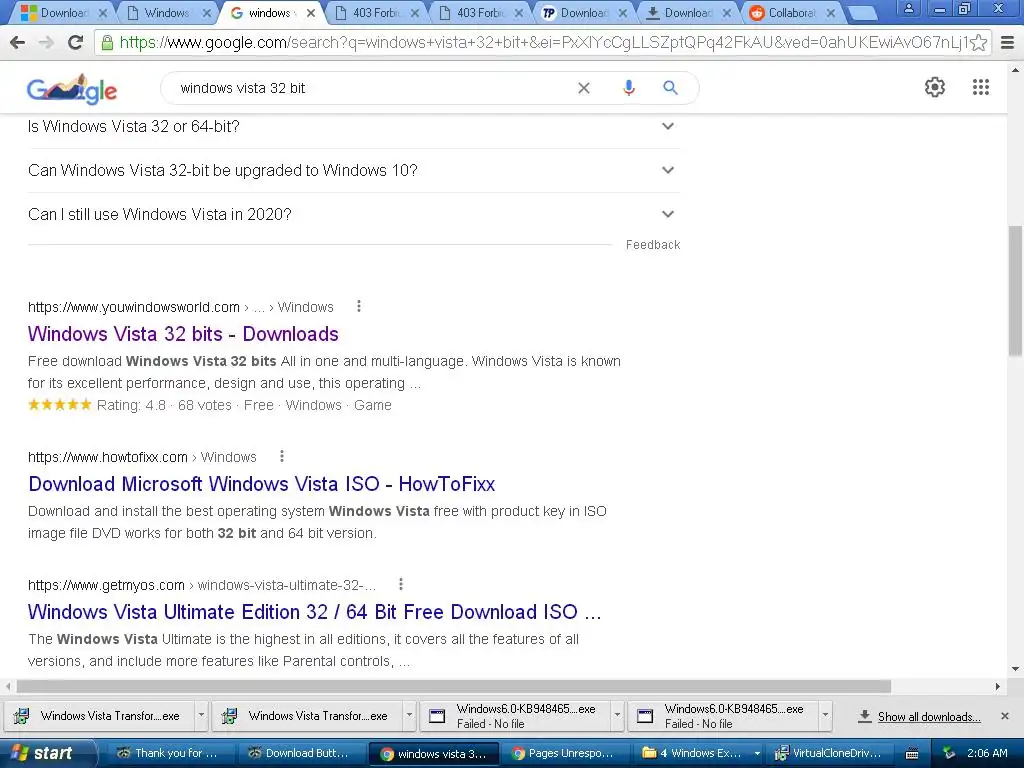Click the Feedback link
Screen dimensions: 1024x768
pyautogui.click(x=652, y=244)
